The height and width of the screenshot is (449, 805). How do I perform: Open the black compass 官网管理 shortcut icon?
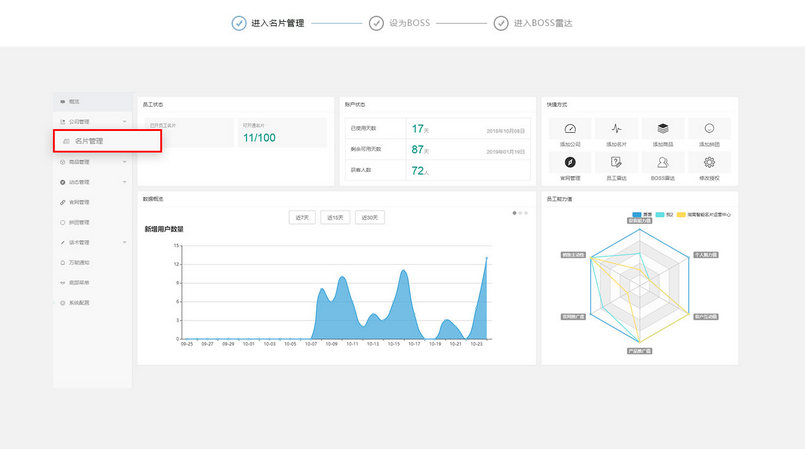coord(570,162)
